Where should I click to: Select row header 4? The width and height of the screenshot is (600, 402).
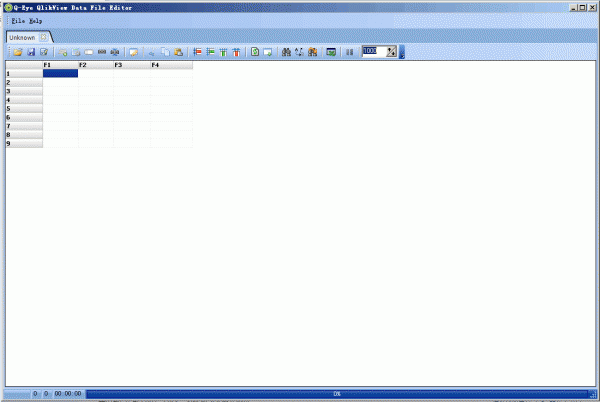click(x=24, y=100)
